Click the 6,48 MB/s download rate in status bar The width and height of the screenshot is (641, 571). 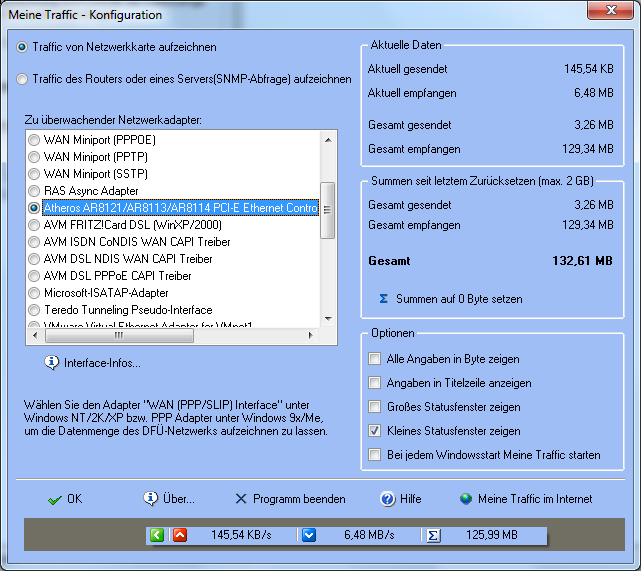pos(369,535)
